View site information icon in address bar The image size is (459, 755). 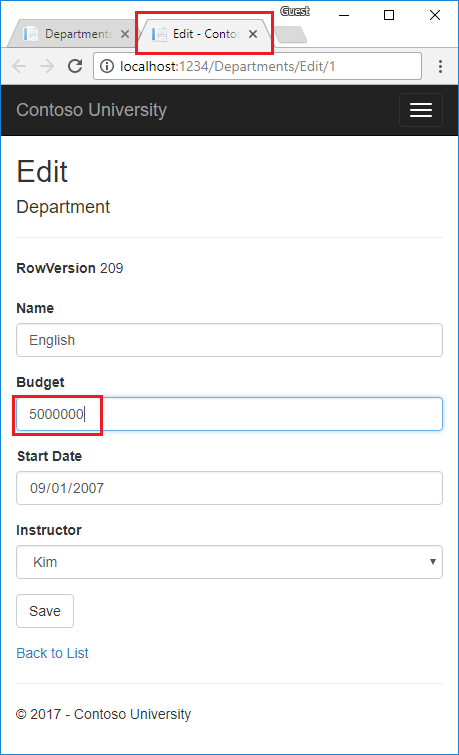pyautogui.click(x=106, y=66)
